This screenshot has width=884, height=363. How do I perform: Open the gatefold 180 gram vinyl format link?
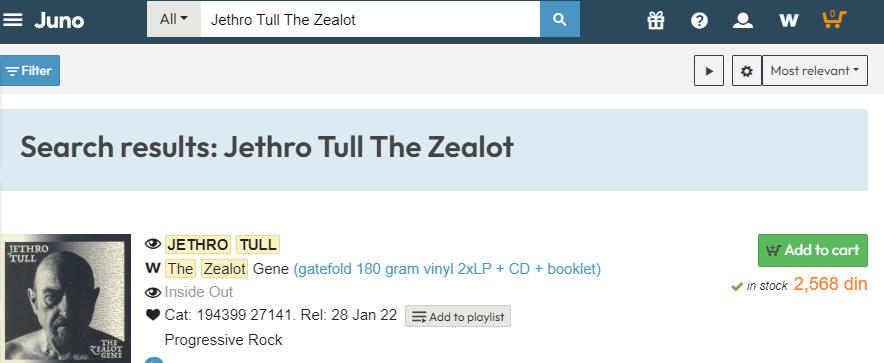click(x=447, y=269)
